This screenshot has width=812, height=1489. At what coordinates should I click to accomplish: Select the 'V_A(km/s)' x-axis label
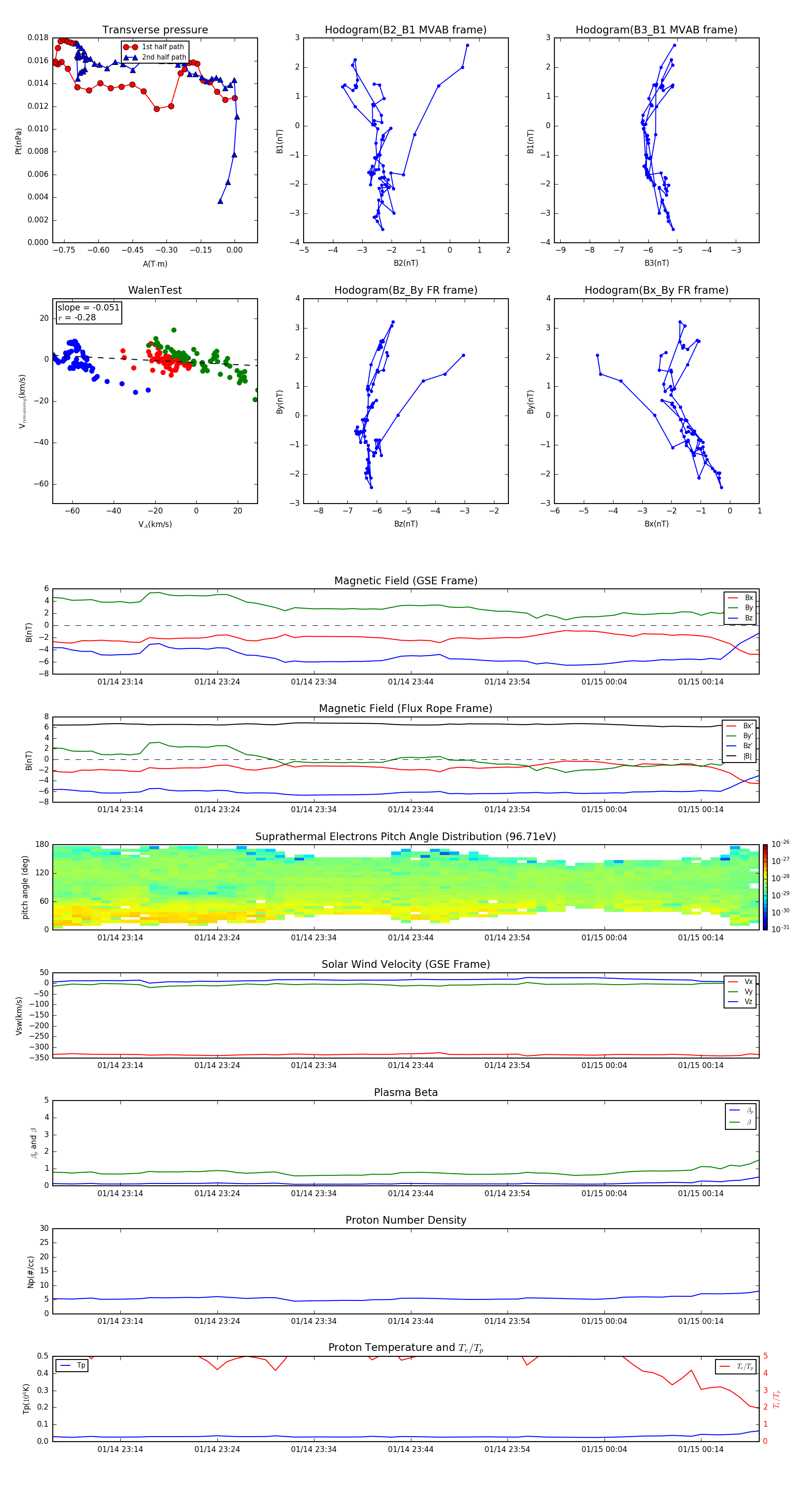[155, 525]
